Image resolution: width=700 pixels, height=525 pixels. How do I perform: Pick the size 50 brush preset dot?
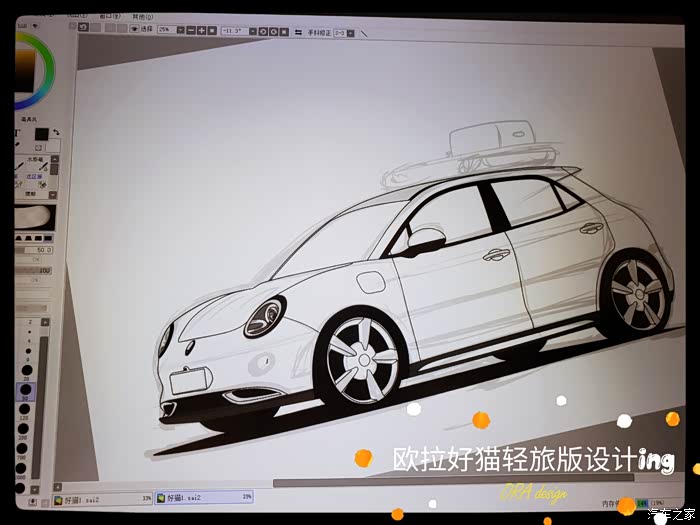25,390
